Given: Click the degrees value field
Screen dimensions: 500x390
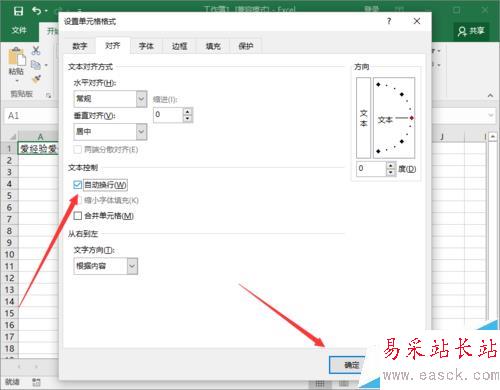Looking at the screenshot, I should (x=371, y=169).
